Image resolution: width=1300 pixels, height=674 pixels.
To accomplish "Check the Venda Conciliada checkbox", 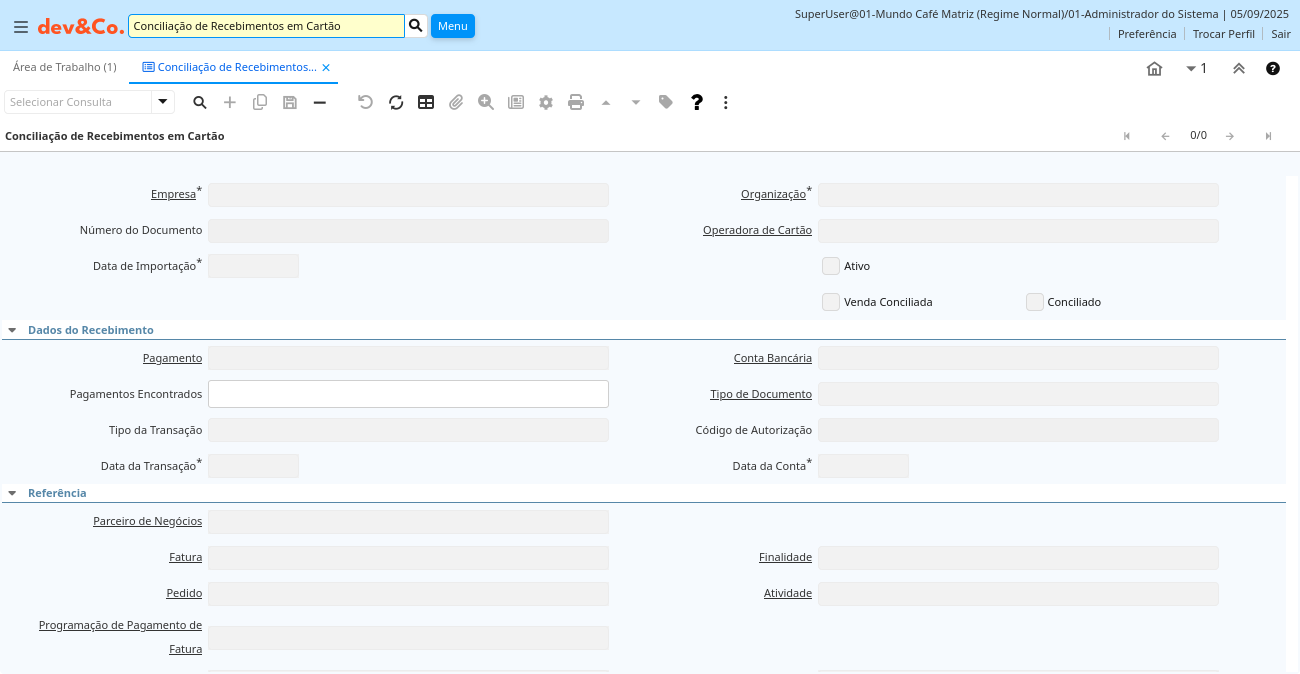I will coord(831,302).
